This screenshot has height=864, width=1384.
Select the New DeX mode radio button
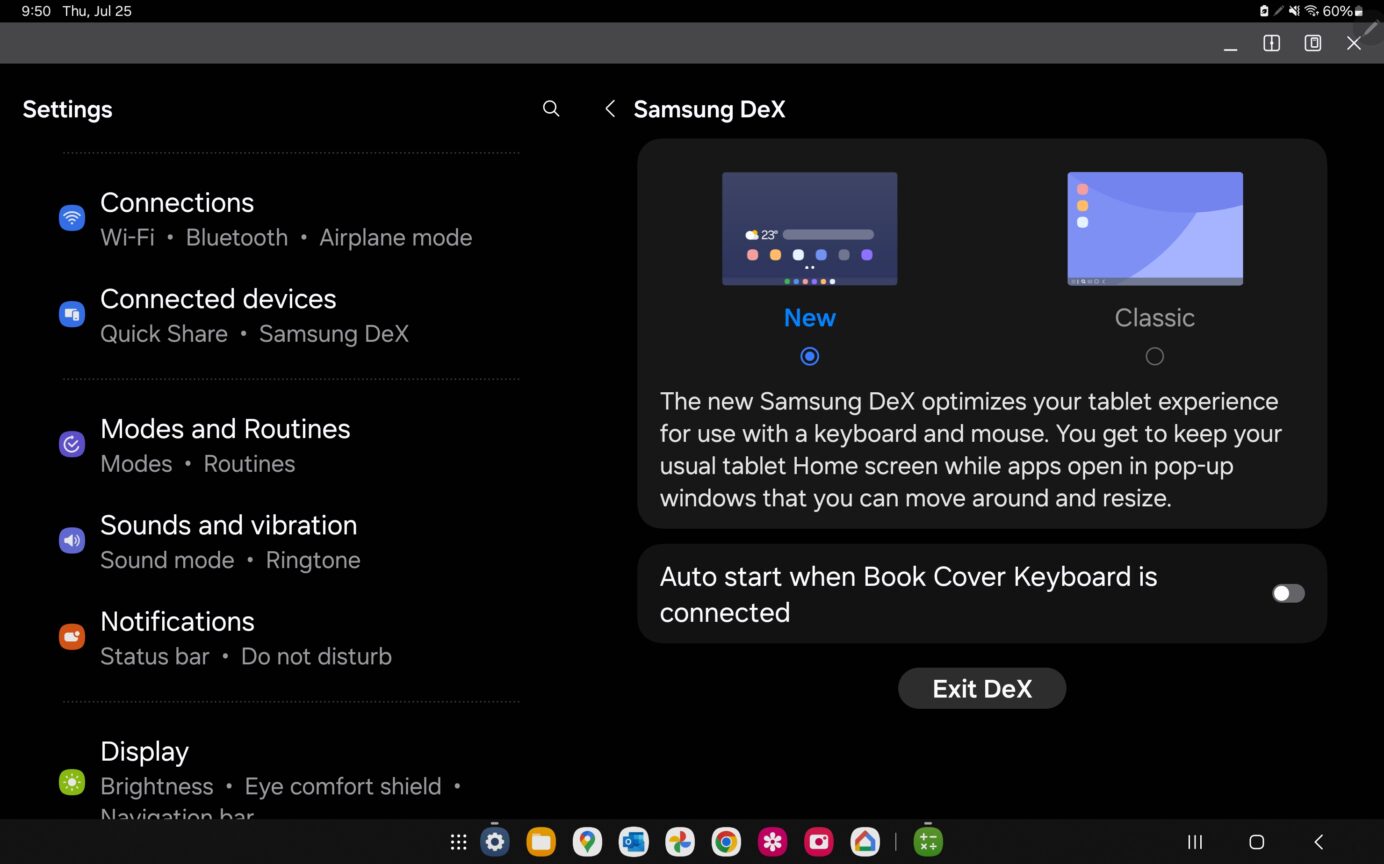tap(809, 356)
